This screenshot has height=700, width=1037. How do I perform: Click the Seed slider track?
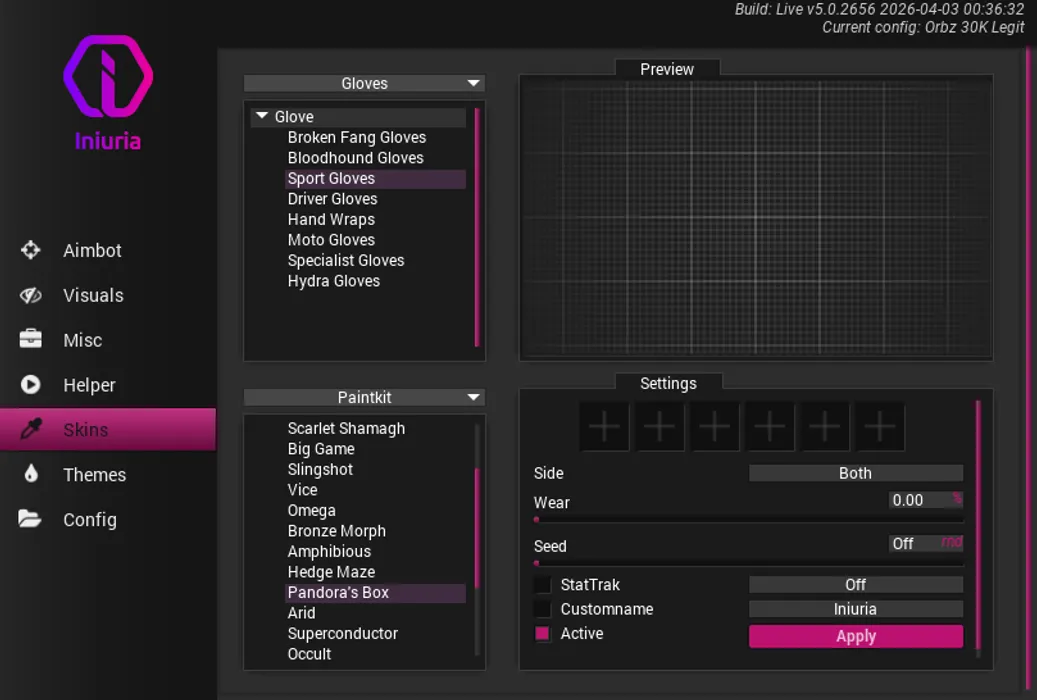tap(749, 564)
